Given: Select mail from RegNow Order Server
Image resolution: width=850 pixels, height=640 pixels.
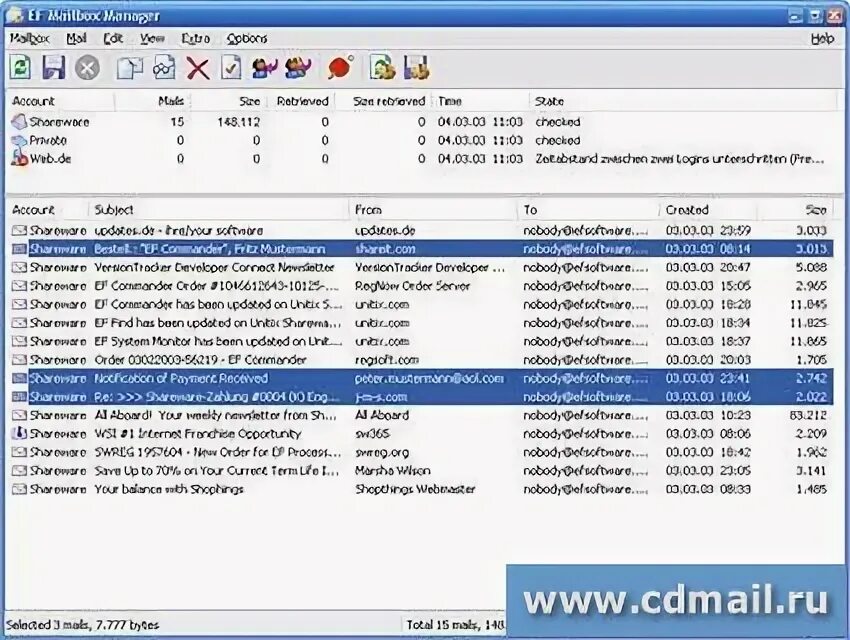Looking at the screenshot, I should pyautogui.click(x=421, y=286).
